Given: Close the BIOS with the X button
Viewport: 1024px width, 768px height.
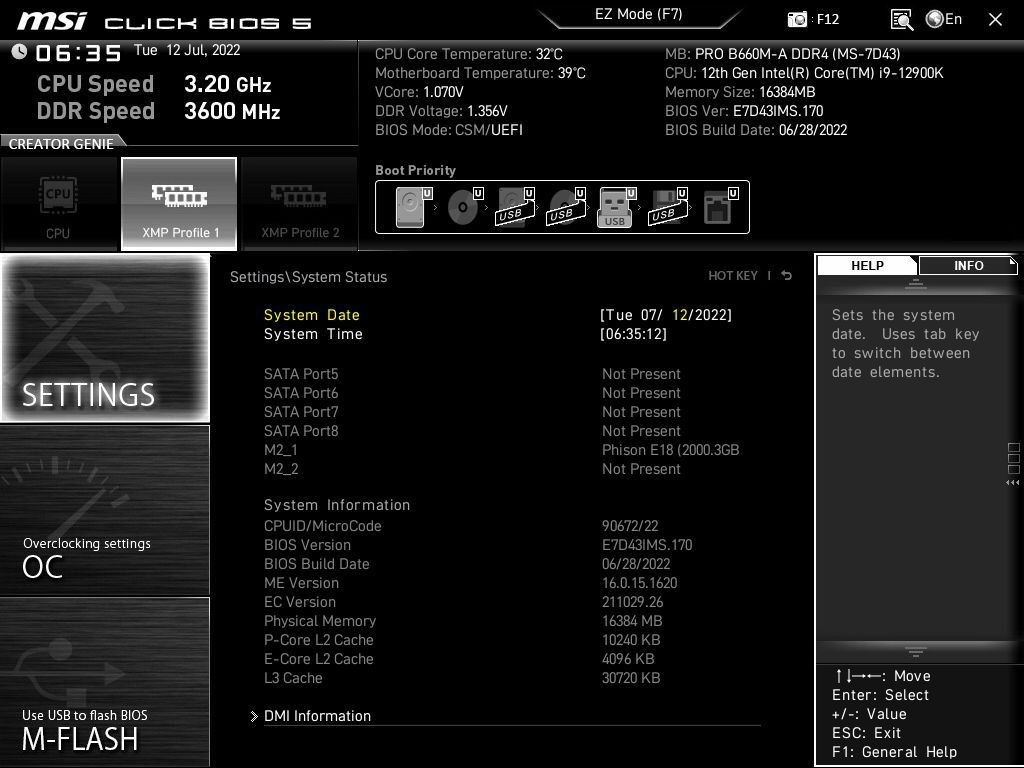Looking at the screenshot, I should coord(995,20).
